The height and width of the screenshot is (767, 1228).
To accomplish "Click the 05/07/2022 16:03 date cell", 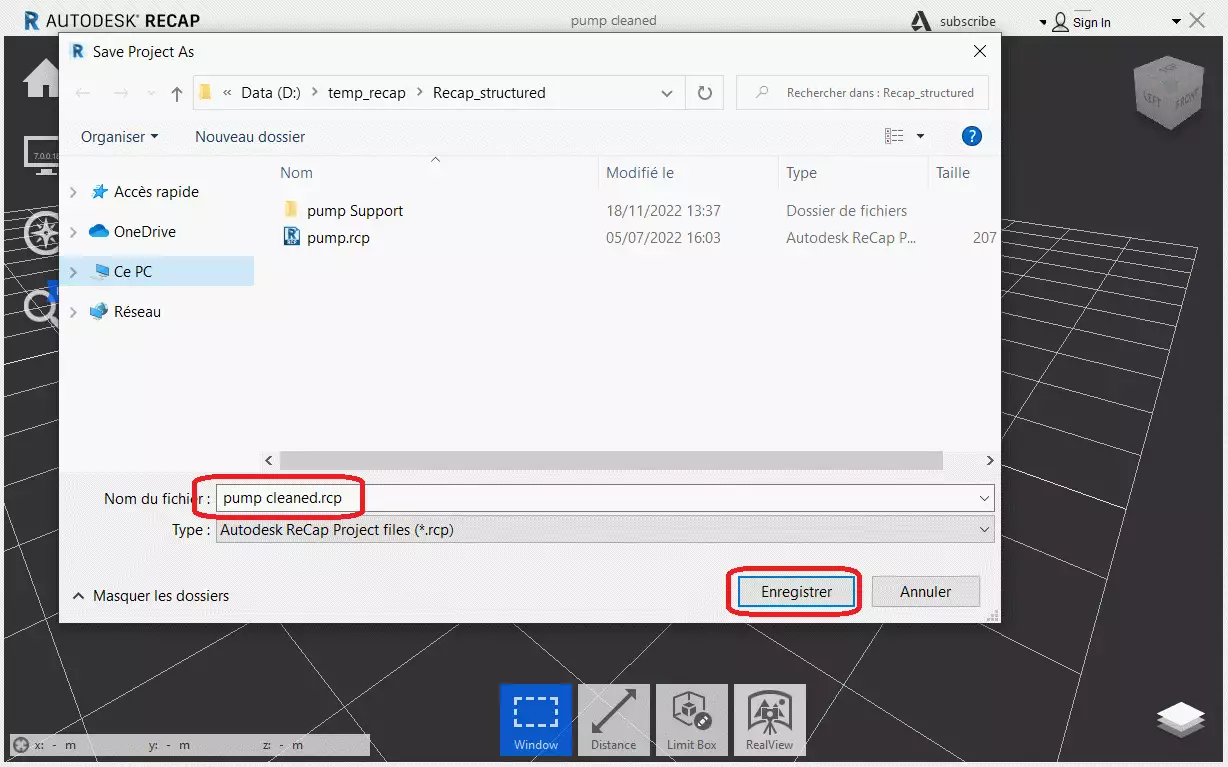I will pyautogui.click(x=663, y=238).
